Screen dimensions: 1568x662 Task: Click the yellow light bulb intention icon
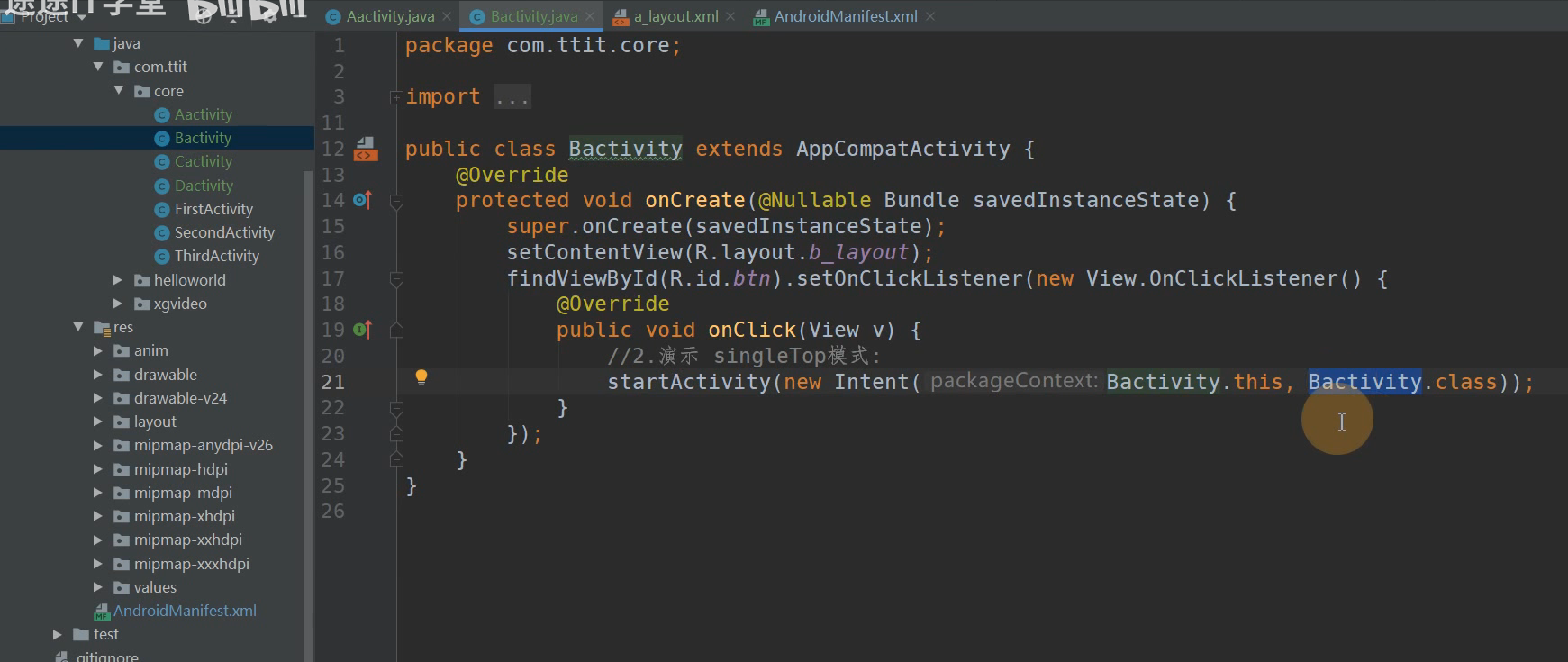click(x=421, y=378)
